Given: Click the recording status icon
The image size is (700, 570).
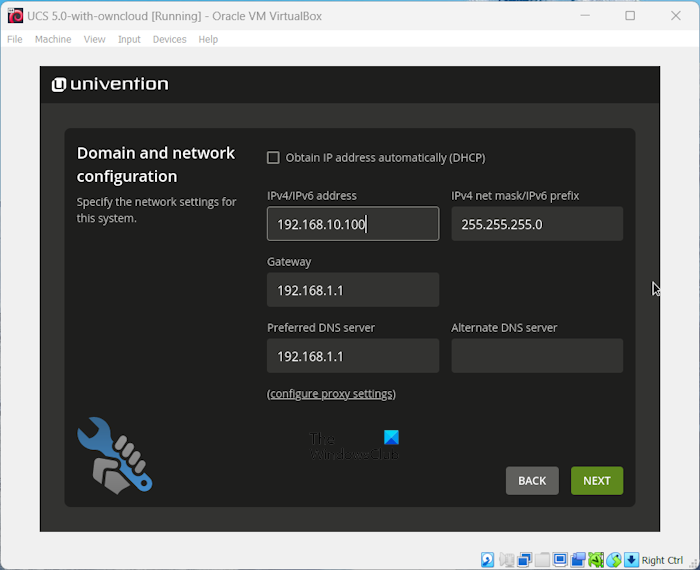Looking at the screenshot, I should pyautogui.click(x=578, y=559).
